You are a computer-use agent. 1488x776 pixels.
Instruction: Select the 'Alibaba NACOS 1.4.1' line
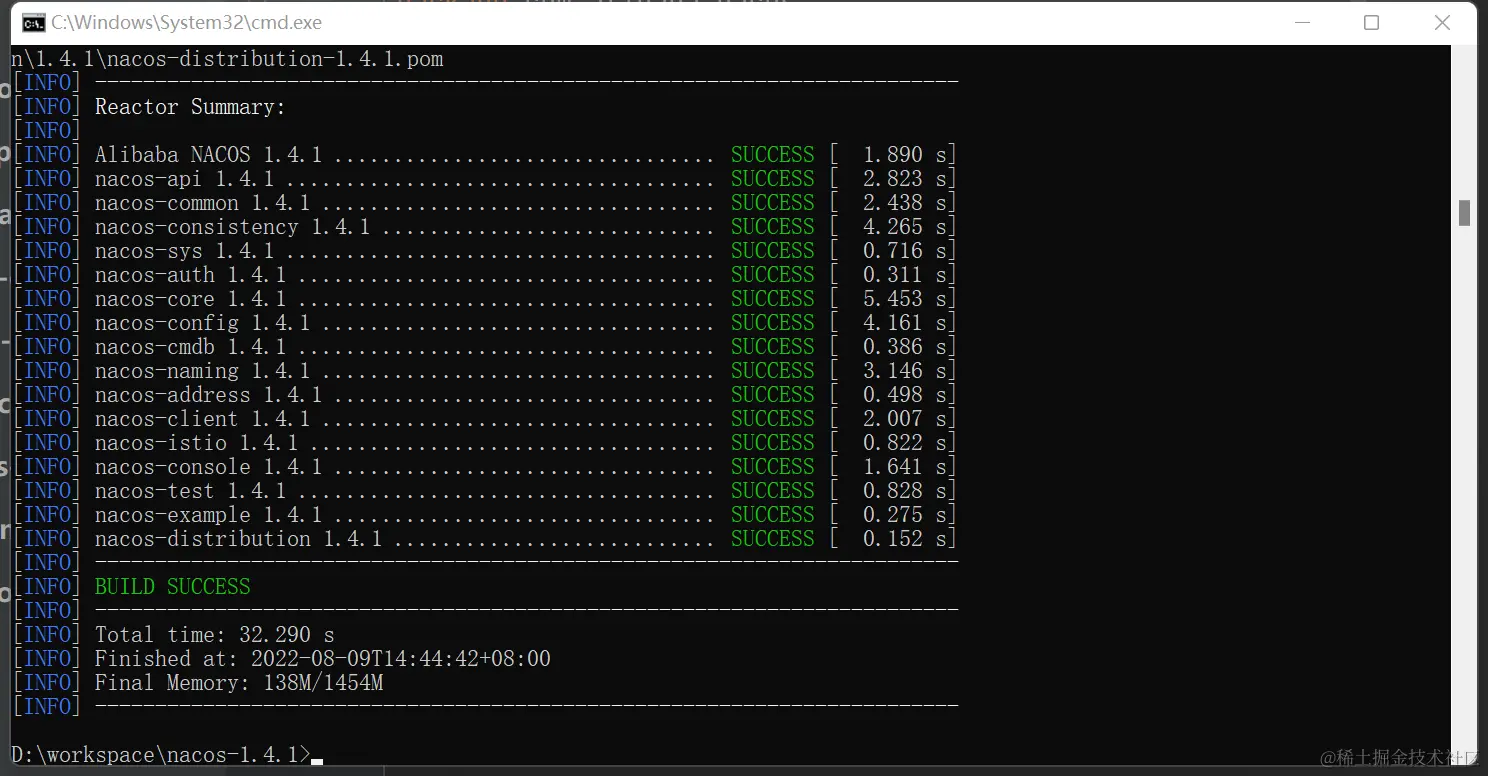[x=208, y=155]
